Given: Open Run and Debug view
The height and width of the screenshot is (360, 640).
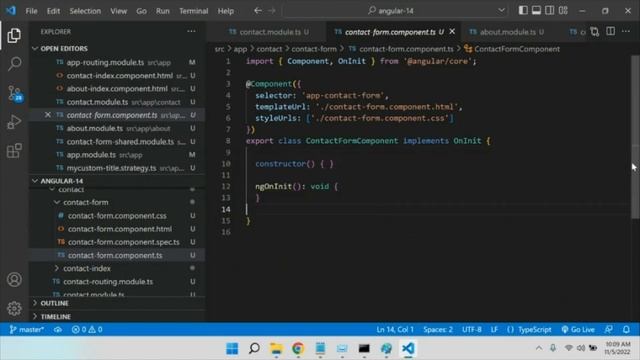Looking at the screenshot, I should point(14,122).
